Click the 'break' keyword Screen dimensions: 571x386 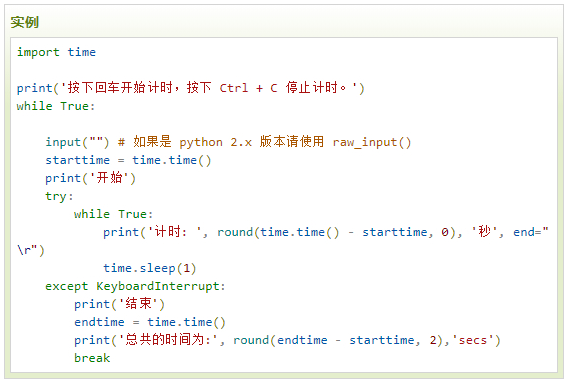(x=92, y=358)
